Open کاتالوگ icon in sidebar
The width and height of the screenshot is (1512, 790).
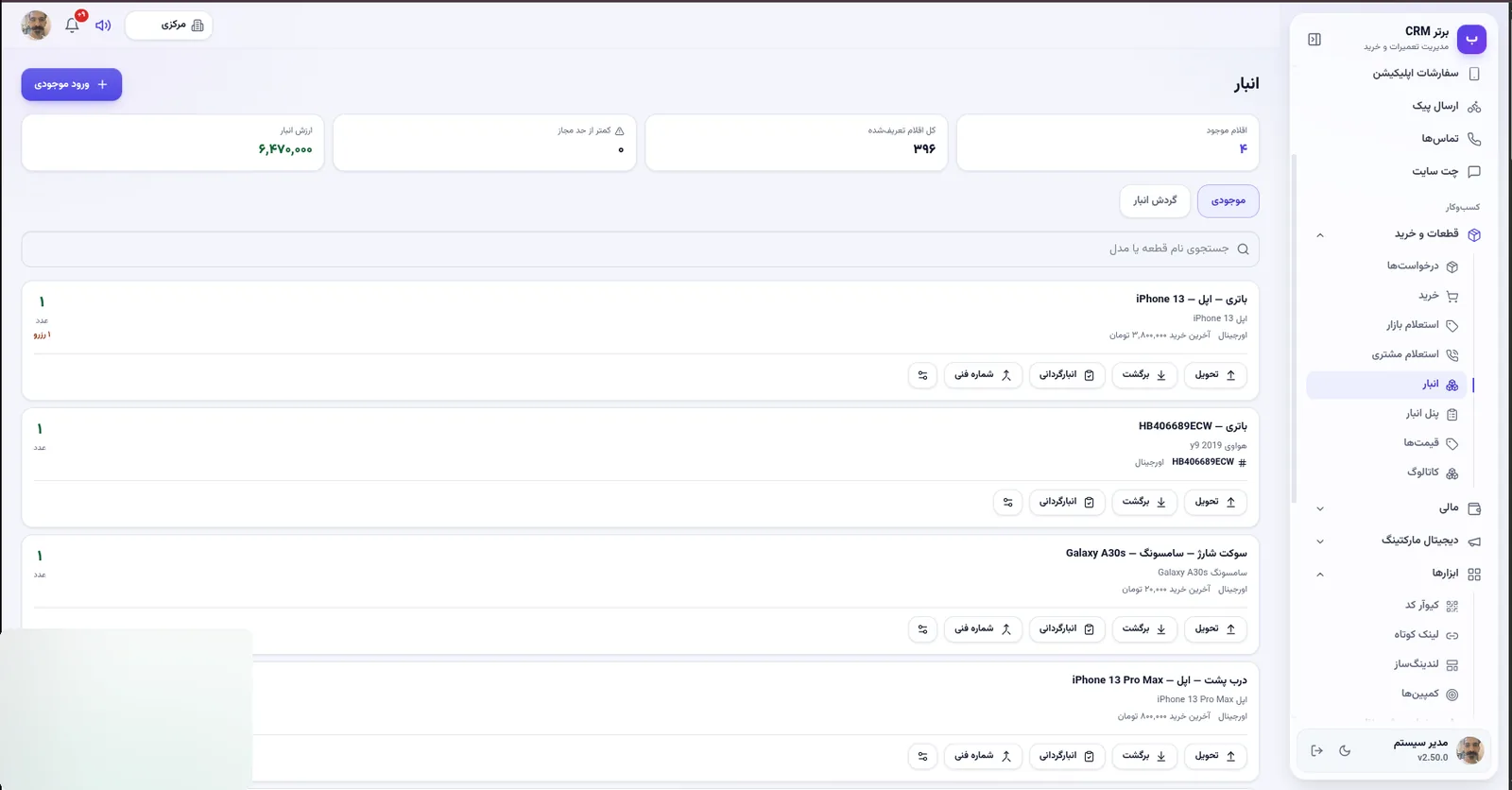[1452, 472]
